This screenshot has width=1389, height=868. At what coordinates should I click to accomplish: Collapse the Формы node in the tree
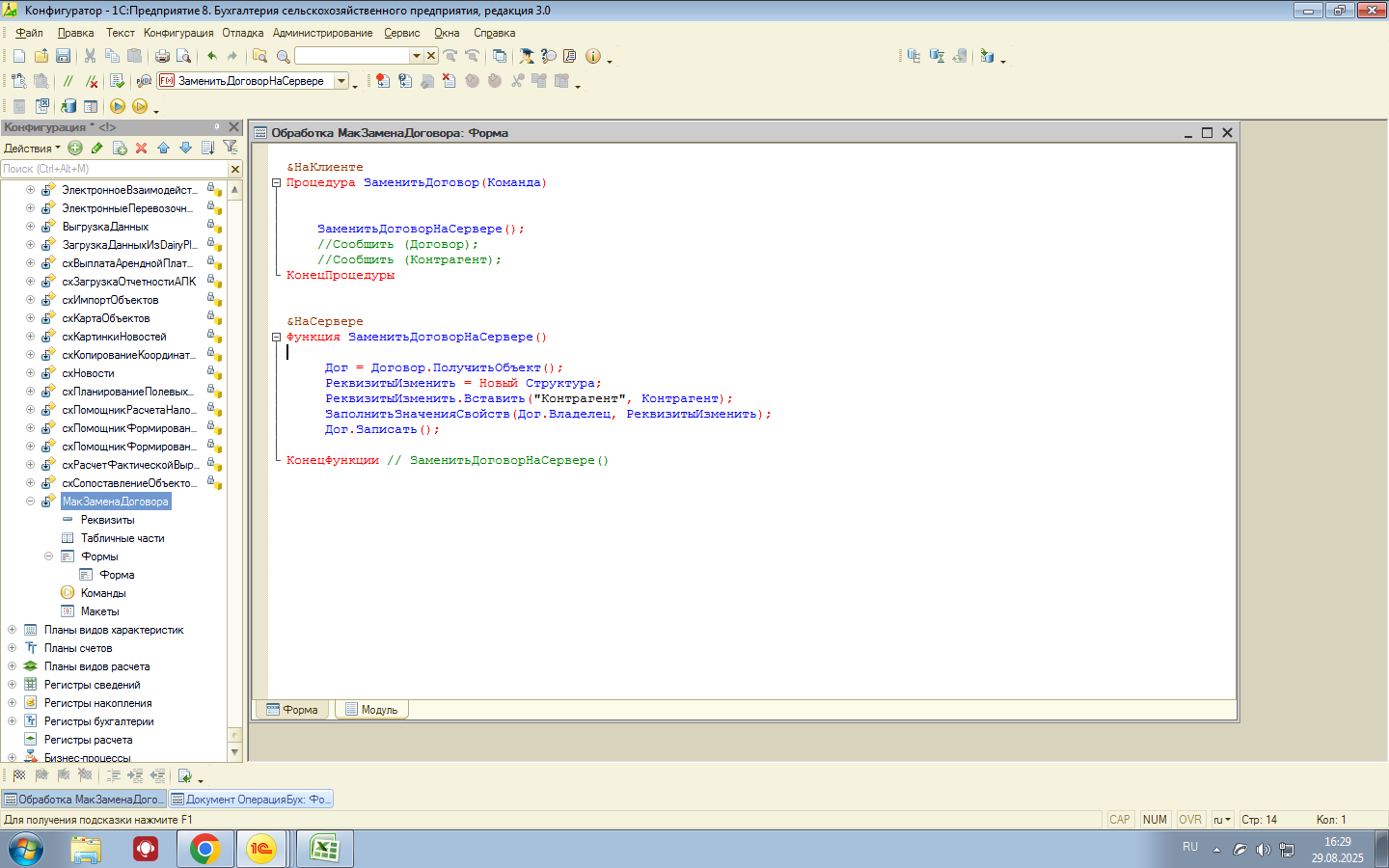tap(48, 556)
